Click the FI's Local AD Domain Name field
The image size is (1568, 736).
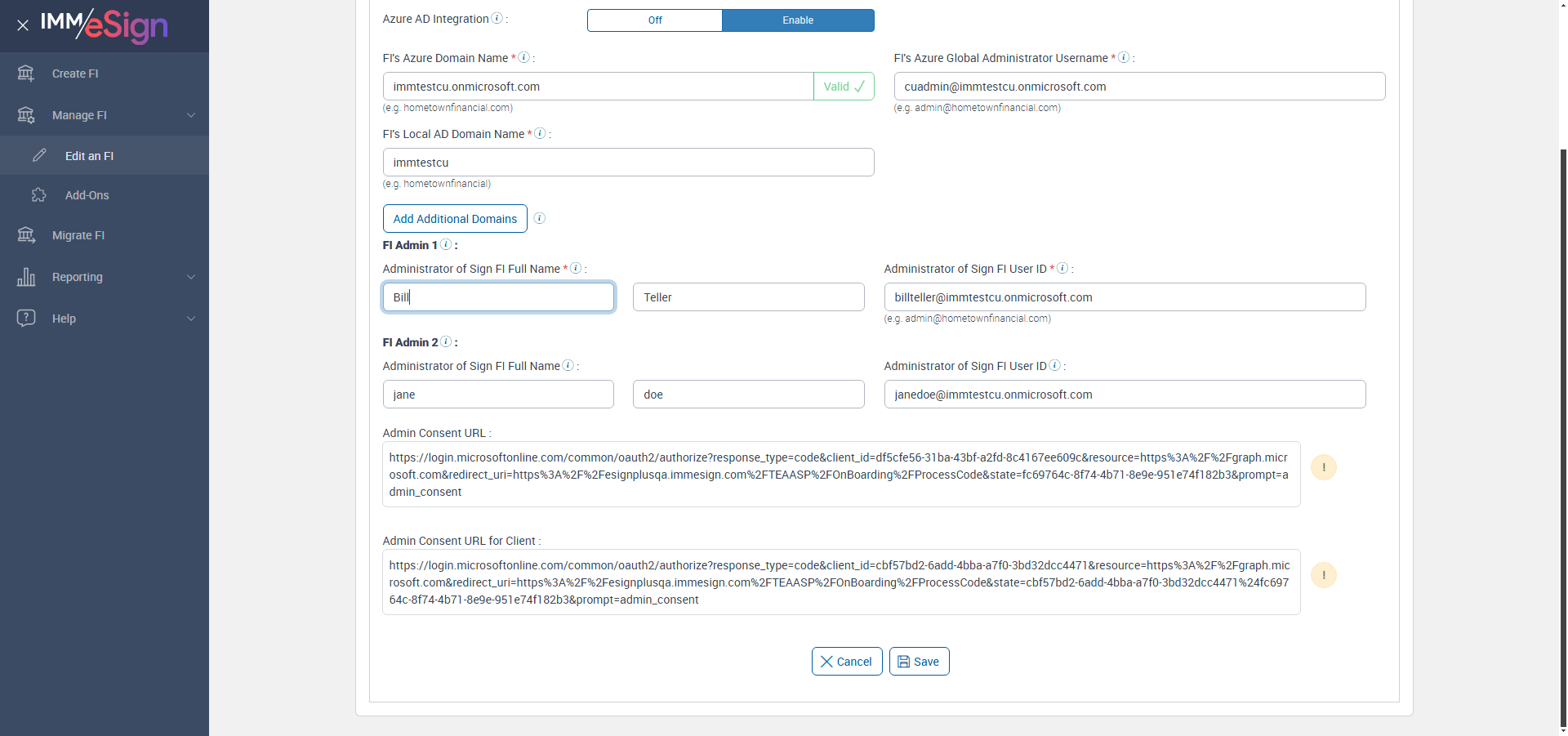628,163
